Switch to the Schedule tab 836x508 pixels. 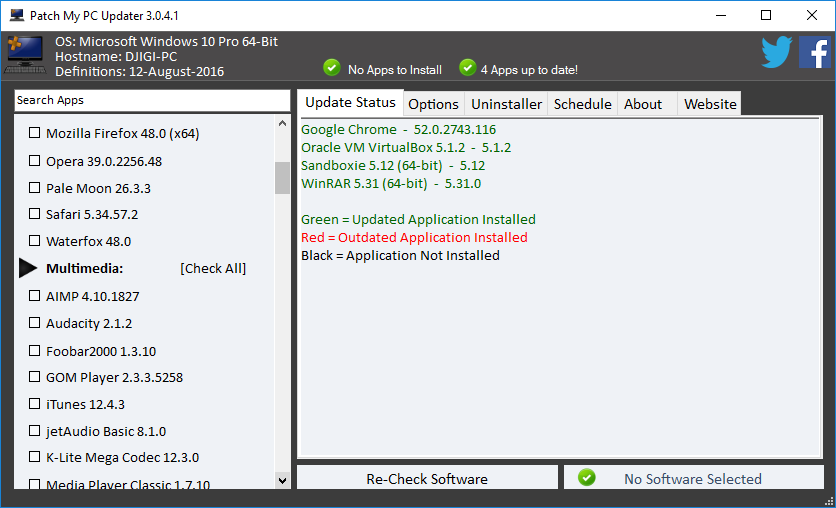click(x=582, y=104)
